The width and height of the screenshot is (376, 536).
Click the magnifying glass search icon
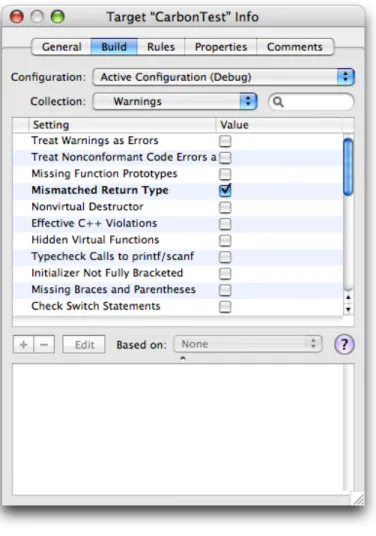click(x=278, y=102)
